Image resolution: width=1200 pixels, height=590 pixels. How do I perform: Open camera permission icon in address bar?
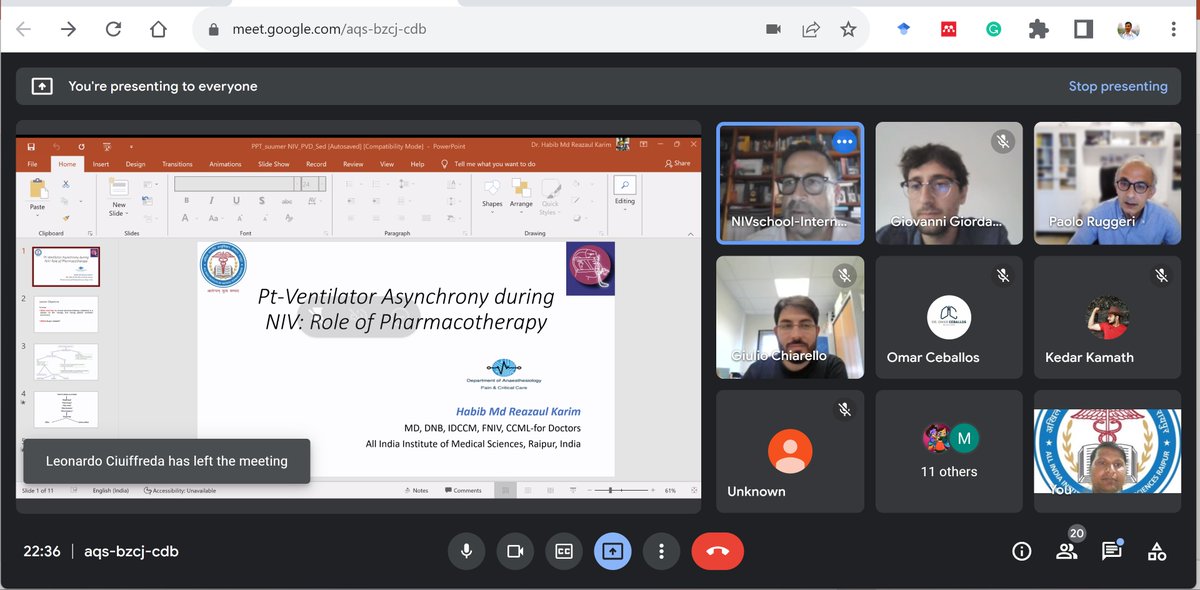[x=773, y=29]
